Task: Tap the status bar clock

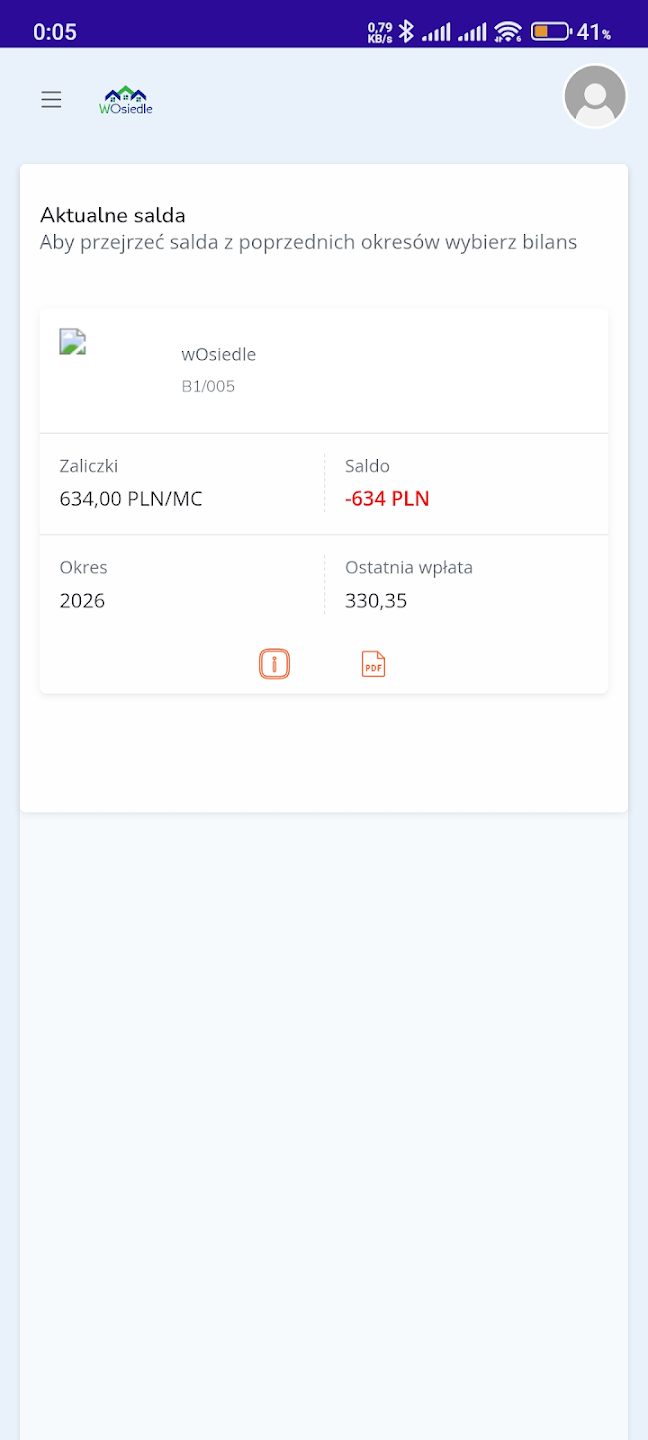Action: (x=55, y=32)
